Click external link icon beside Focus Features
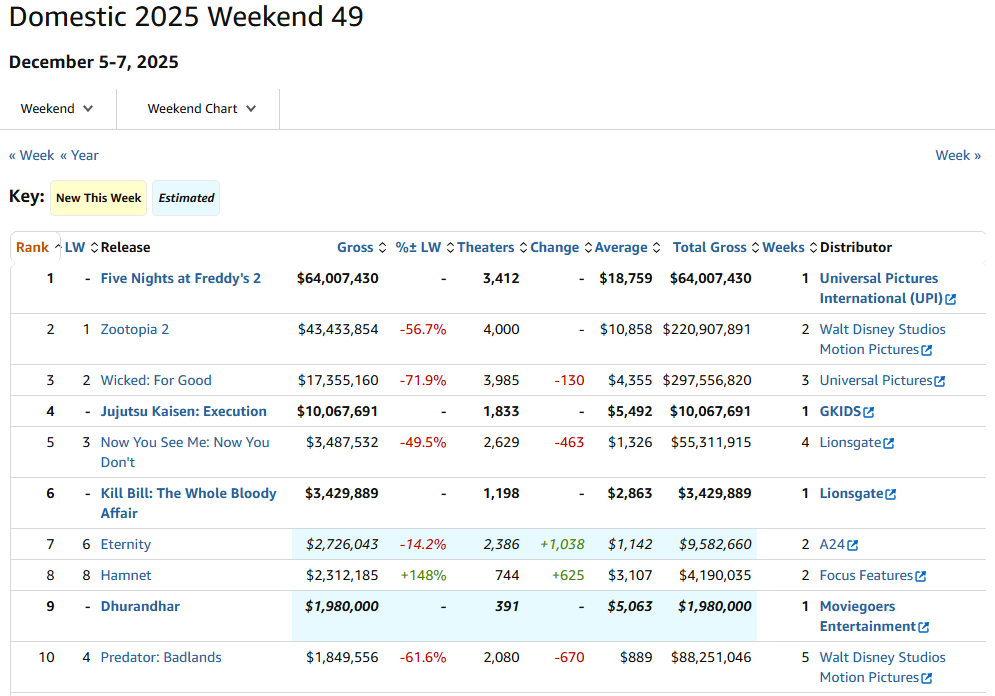 click(921, 576)
